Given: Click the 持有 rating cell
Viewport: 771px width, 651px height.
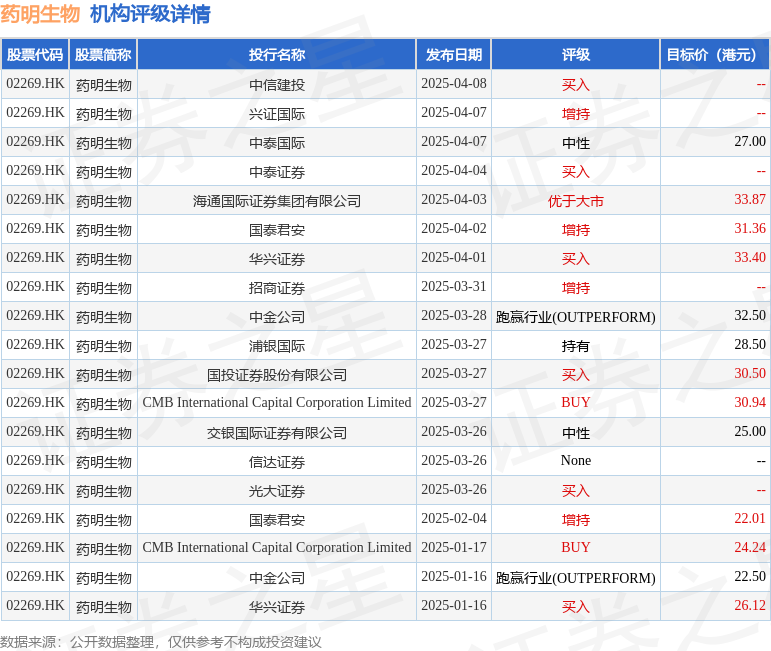Looking at the screenshot, I should click(x=576, y=346).
